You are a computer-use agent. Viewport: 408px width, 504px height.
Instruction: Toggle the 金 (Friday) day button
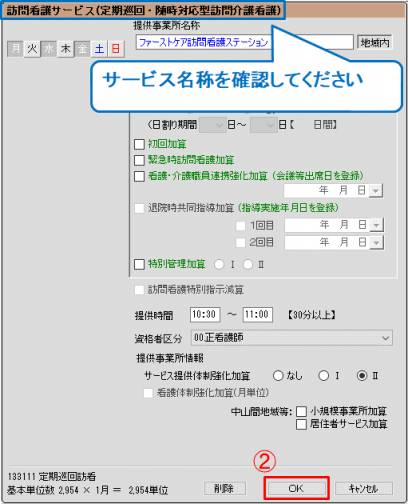pos(82,49)
